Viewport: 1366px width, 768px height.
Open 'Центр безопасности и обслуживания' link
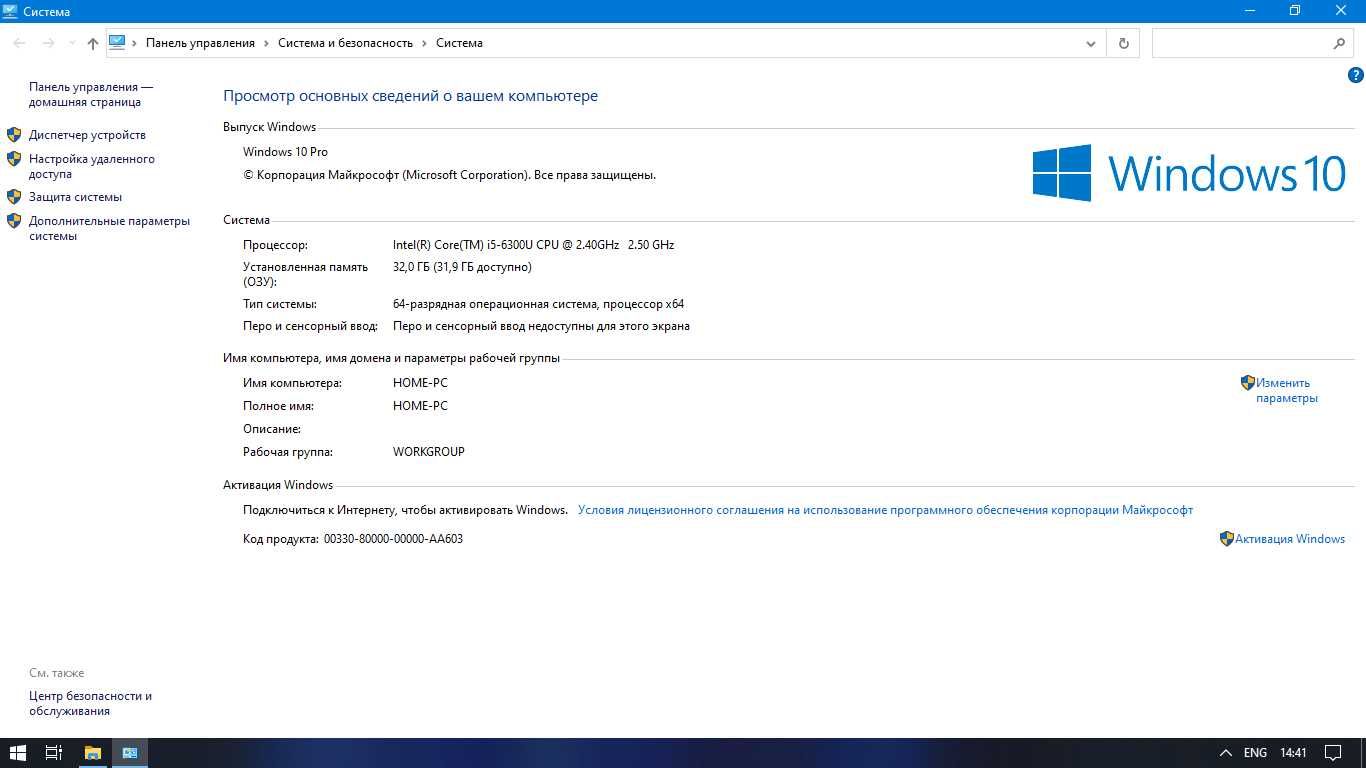[x=90, y=703]
